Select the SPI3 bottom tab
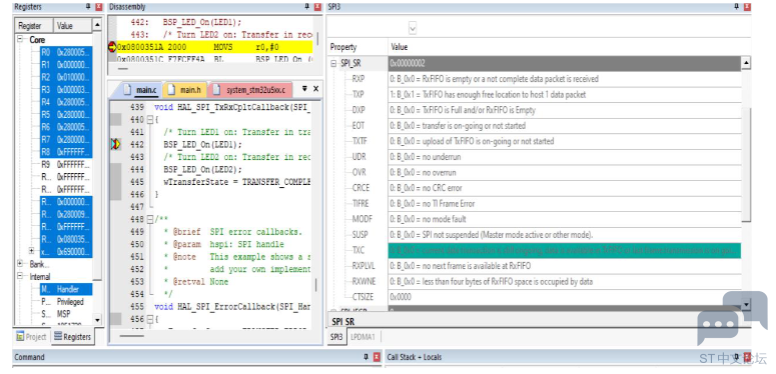776x374 pixels. (x=337, y=336)
